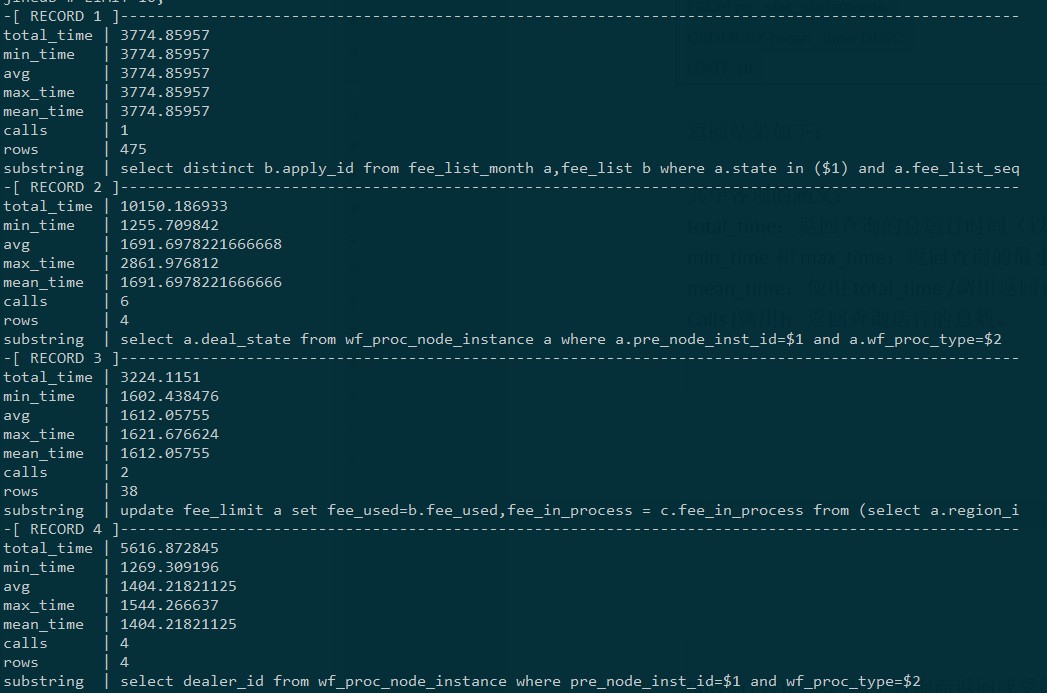
Task: Click the select dealer_id query text
Action: 519,681
